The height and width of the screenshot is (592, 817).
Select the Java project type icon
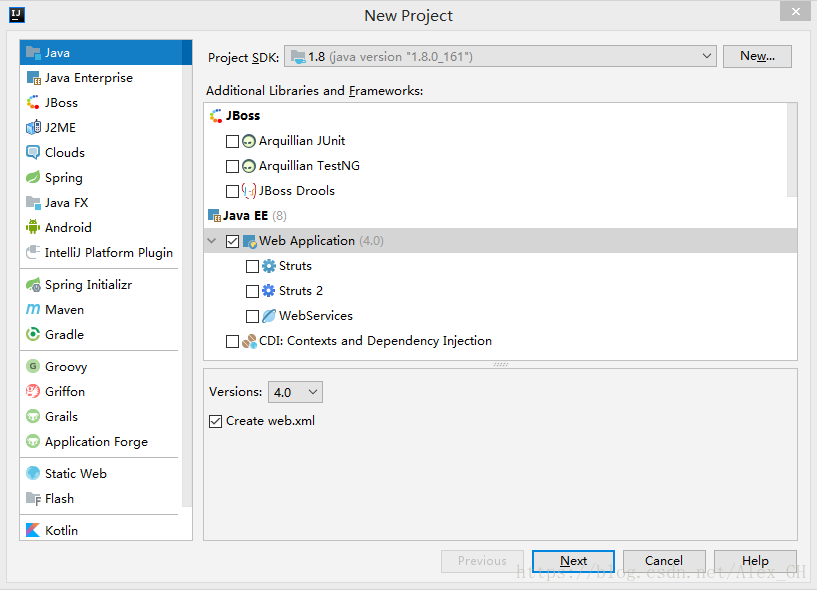33,53
